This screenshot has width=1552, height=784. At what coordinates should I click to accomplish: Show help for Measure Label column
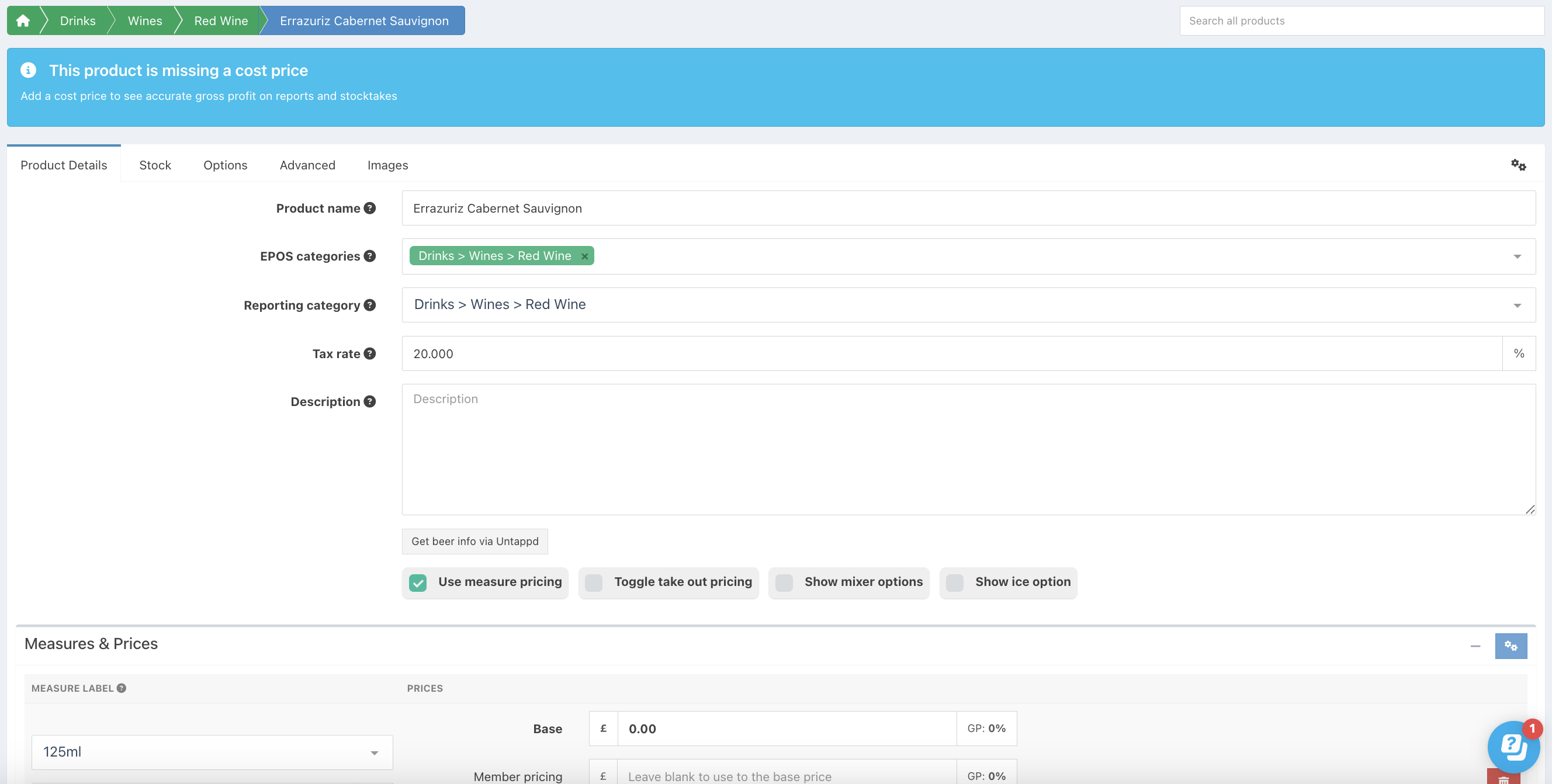(121, 688)
